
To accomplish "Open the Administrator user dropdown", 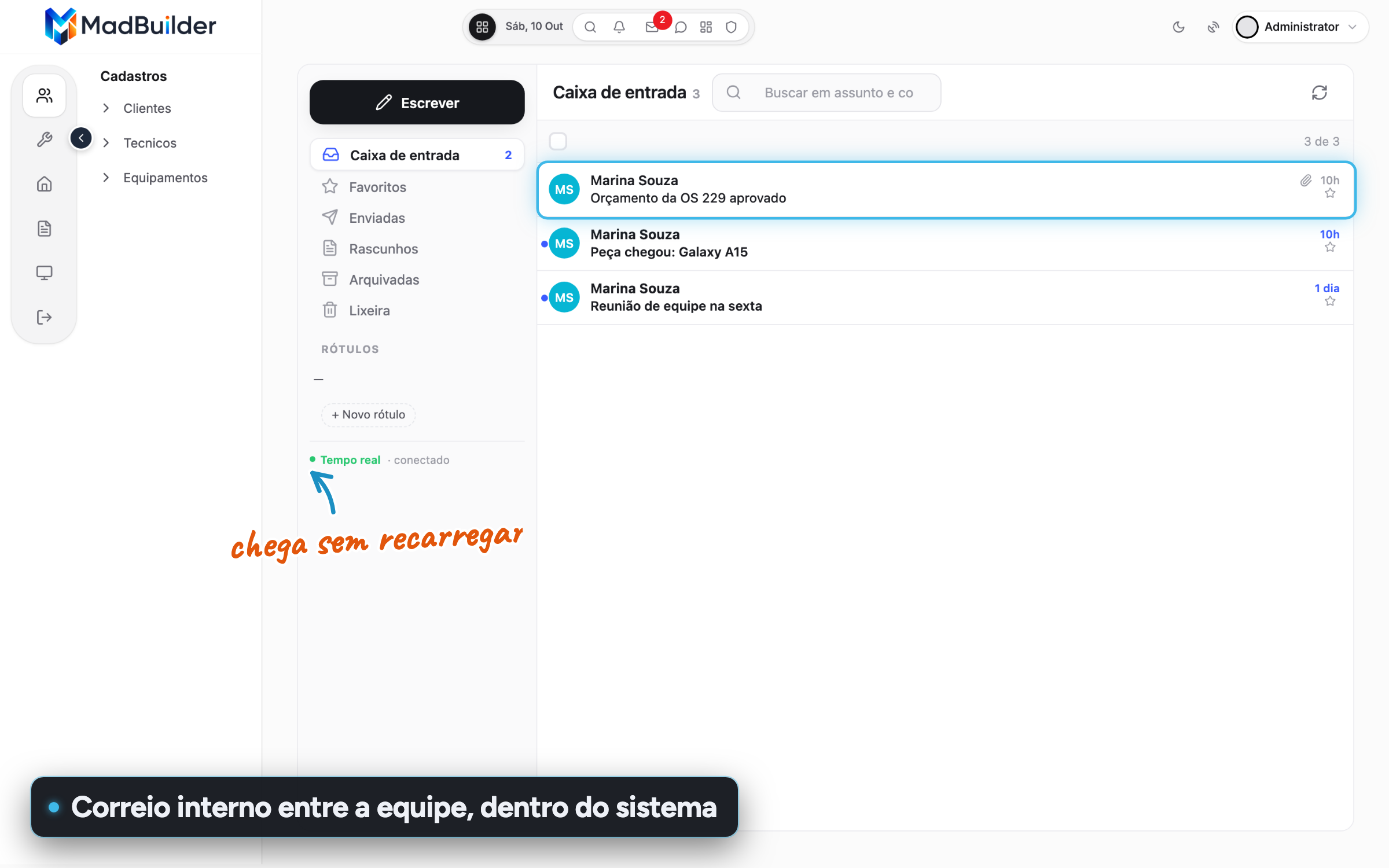I will pyautogui.click(x=1300, y=27).
